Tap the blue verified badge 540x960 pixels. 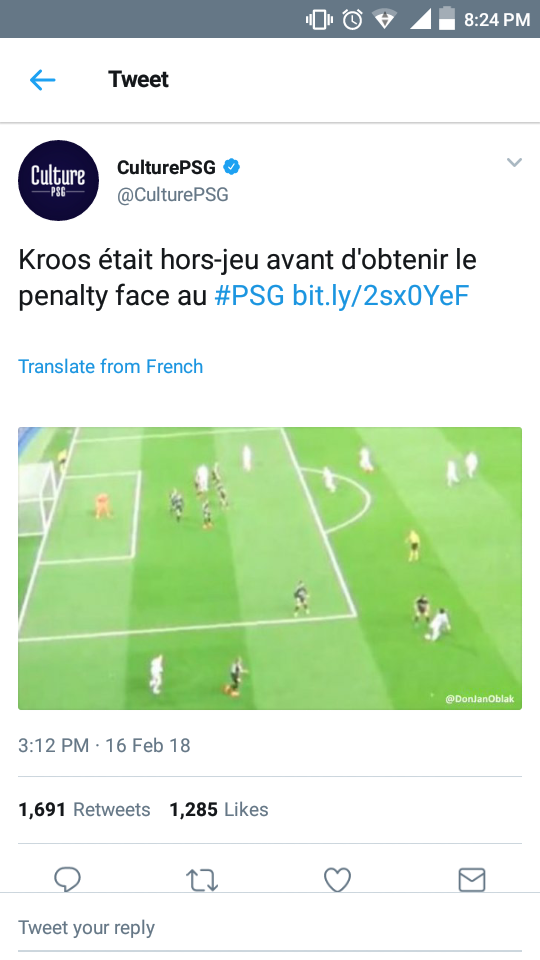pyautogui.click(x=231, y=167)
